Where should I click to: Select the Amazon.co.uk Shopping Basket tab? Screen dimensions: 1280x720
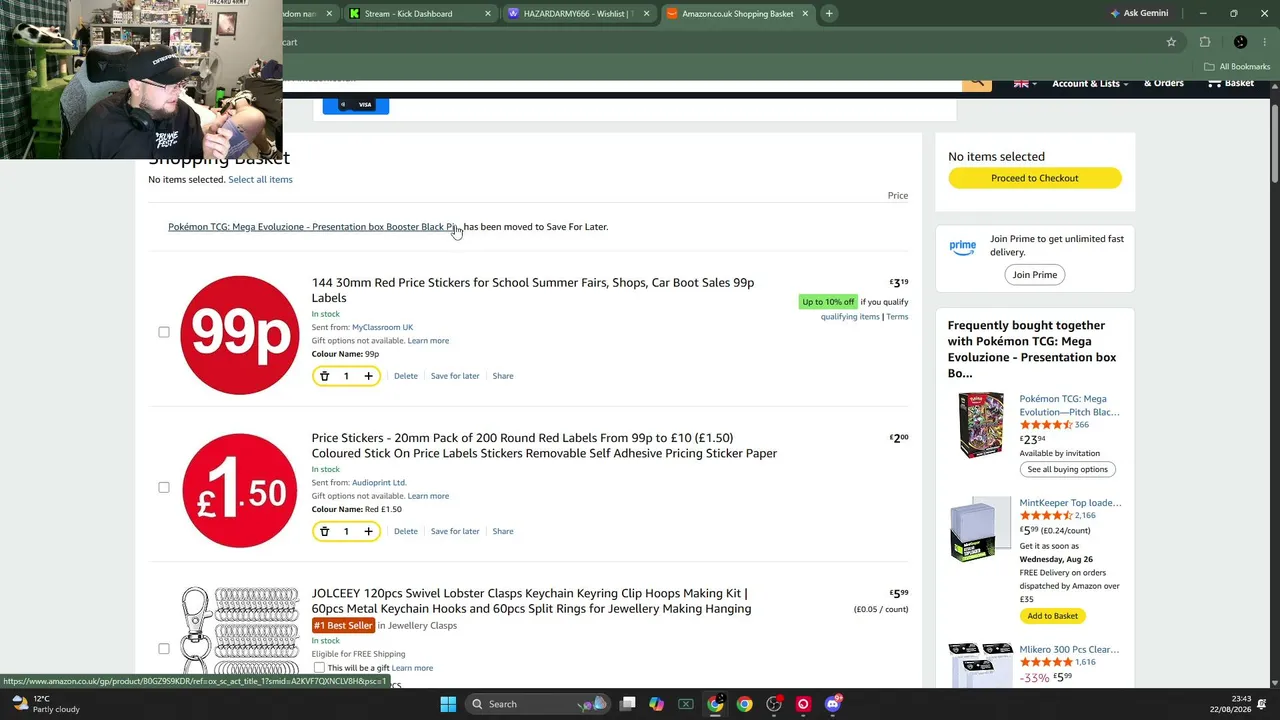[738, 14]
